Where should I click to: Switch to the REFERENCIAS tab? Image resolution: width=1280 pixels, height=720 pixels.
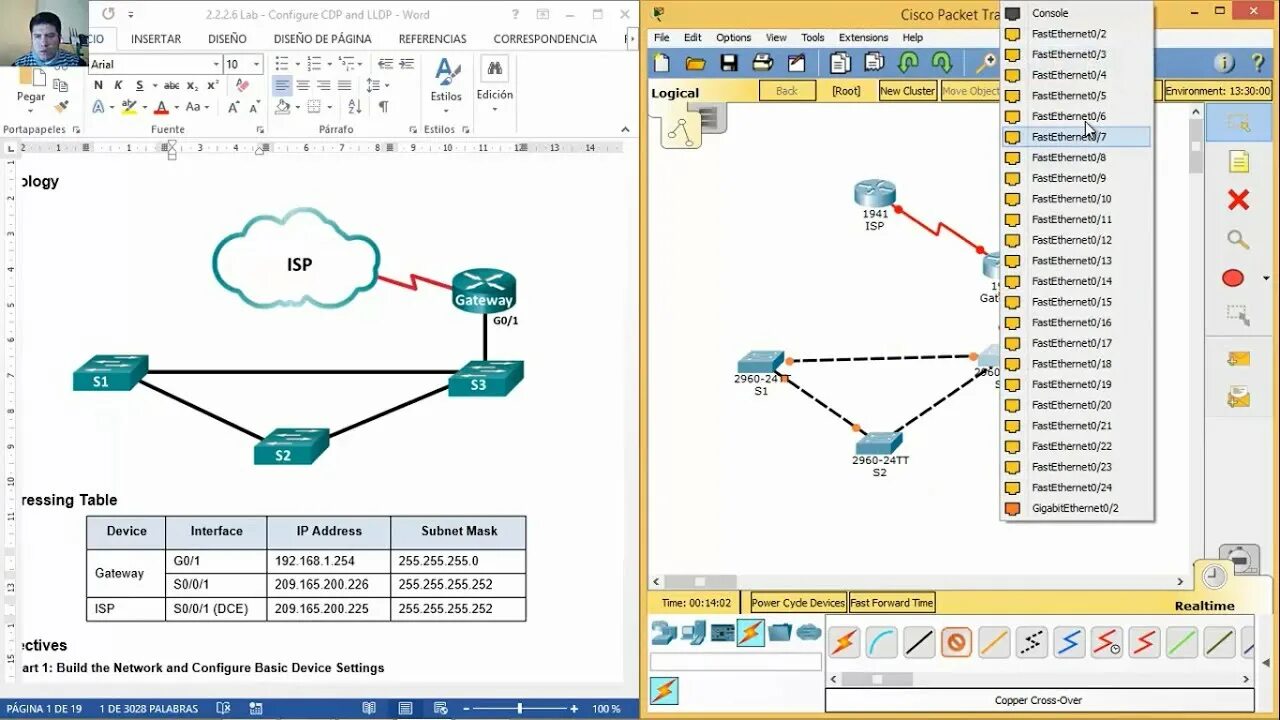tap(432, 39)
